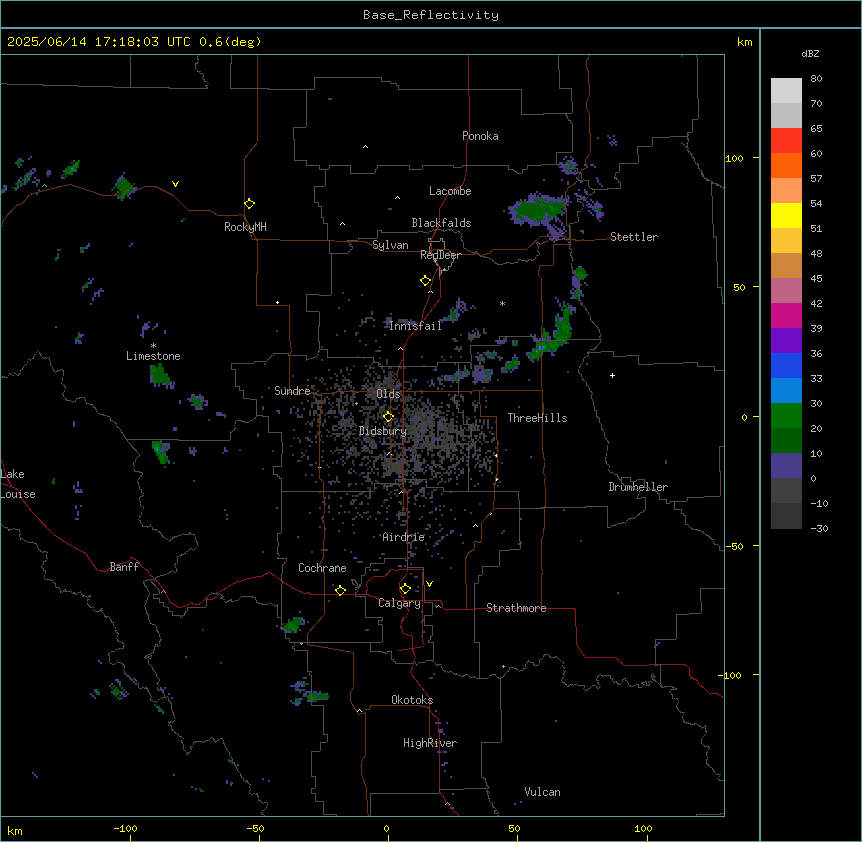Select the 30 dBZ green legend swatch
Image resolution: width=862 pixels, height=842 pixels.
click(786, 416)
